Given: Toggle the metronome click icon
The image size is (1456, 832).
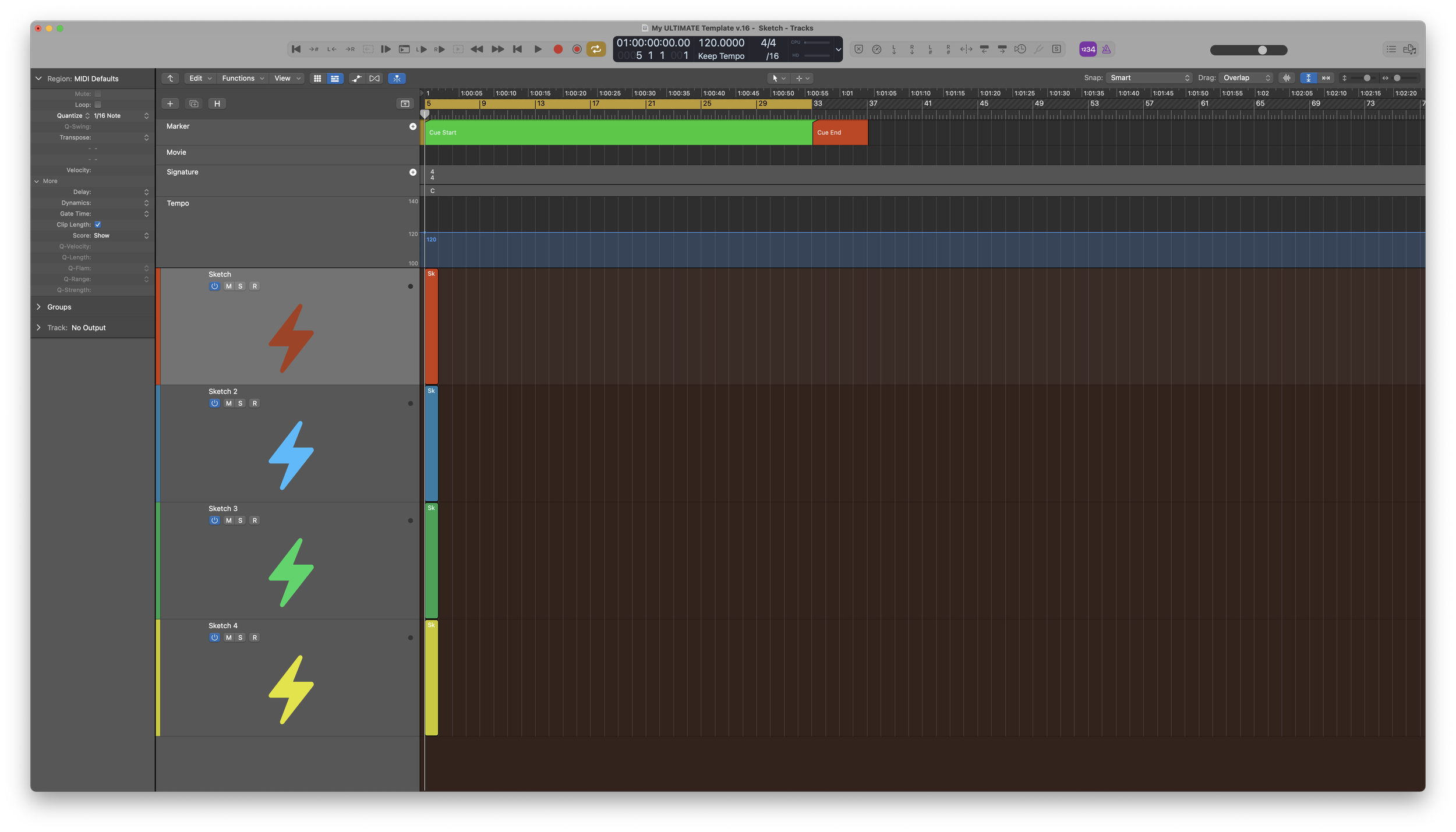Looking at the screenshot, I should pos(1106,49).
